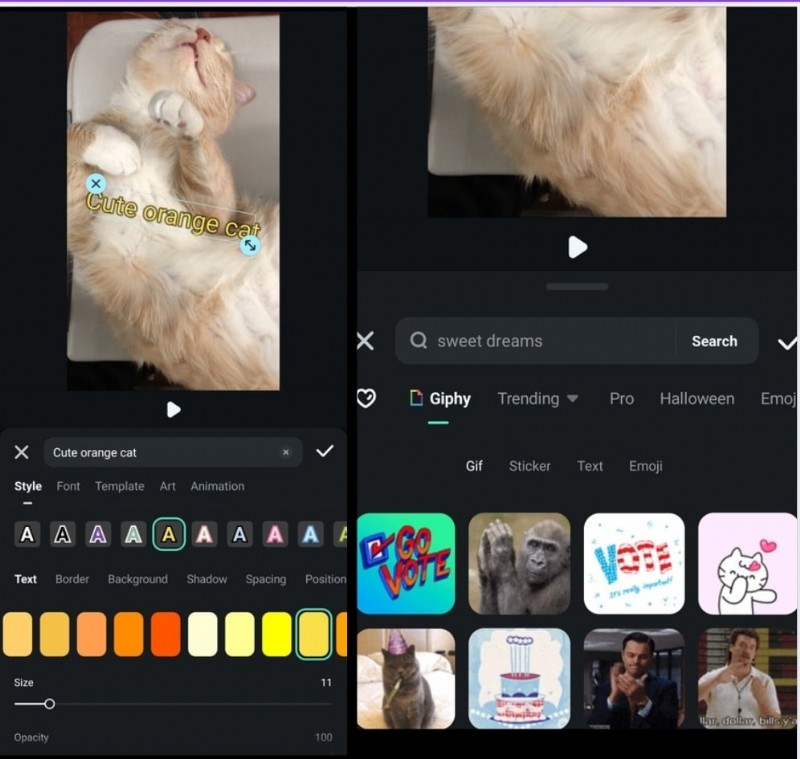Switch to the Font tab
This screenshot has height=759, width=800.
tap(68, 486)
